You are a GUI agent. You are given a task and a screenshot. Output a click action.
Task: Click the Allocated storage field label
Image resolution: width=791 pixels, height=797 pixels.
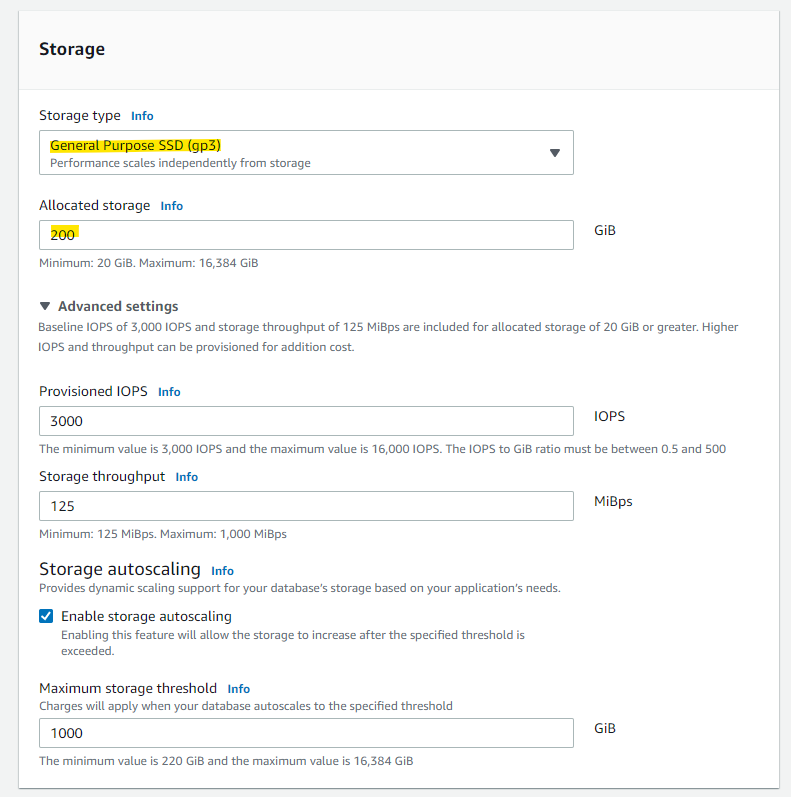pos(94,206)
